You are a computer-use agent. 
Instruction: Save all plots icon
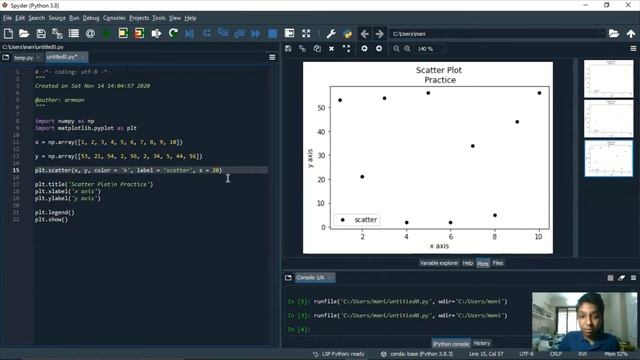[x=302, y=49]
